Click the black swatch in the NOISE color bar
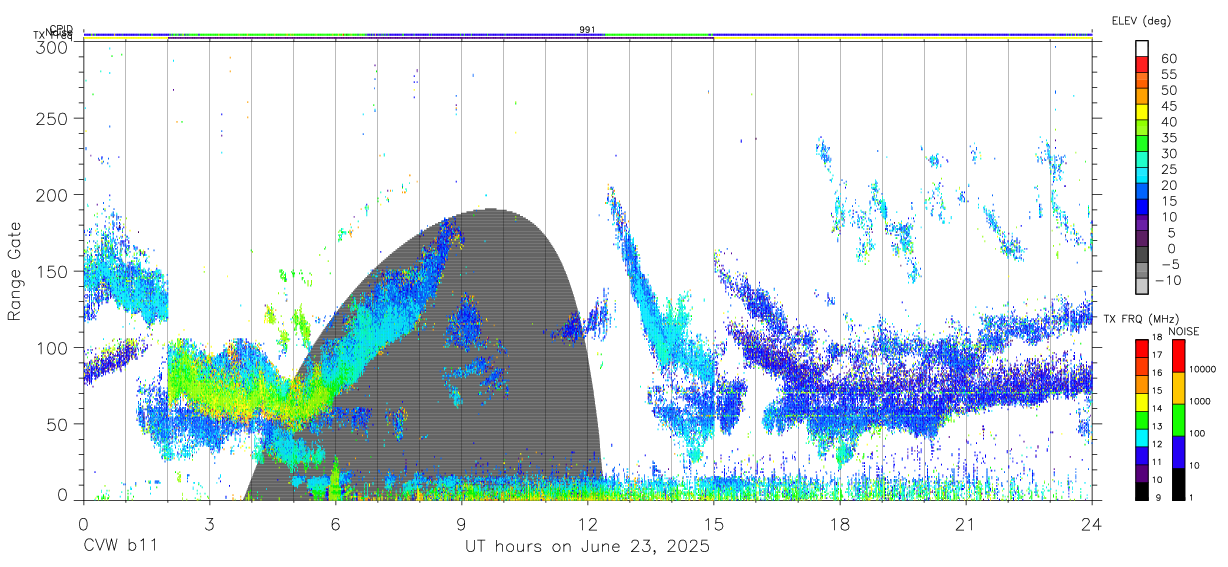 tap(1177, 484)
